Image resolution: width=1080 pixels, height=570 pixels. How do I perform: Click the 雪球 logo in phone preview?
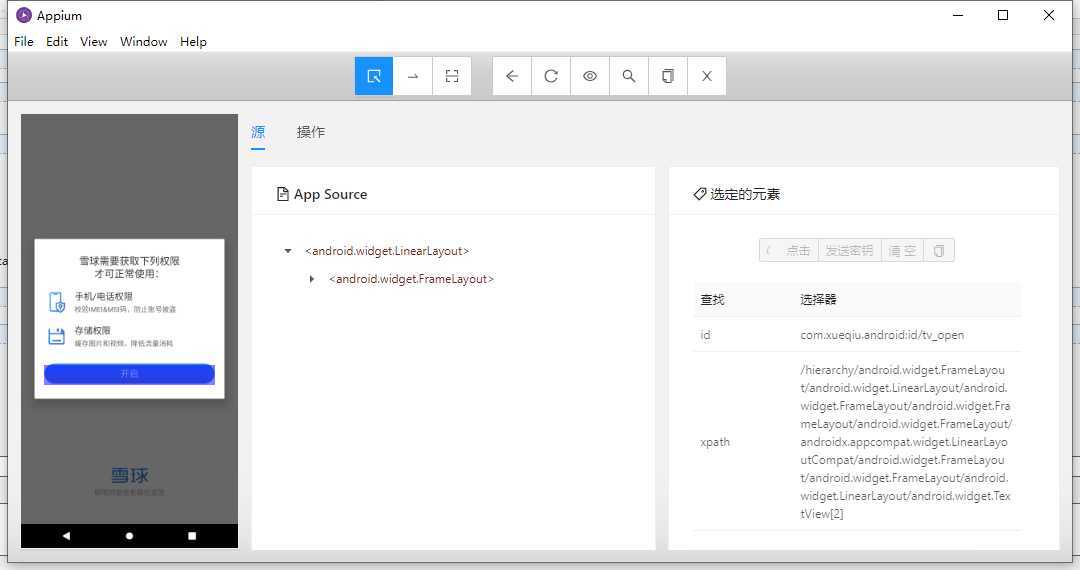pos(129,475)
